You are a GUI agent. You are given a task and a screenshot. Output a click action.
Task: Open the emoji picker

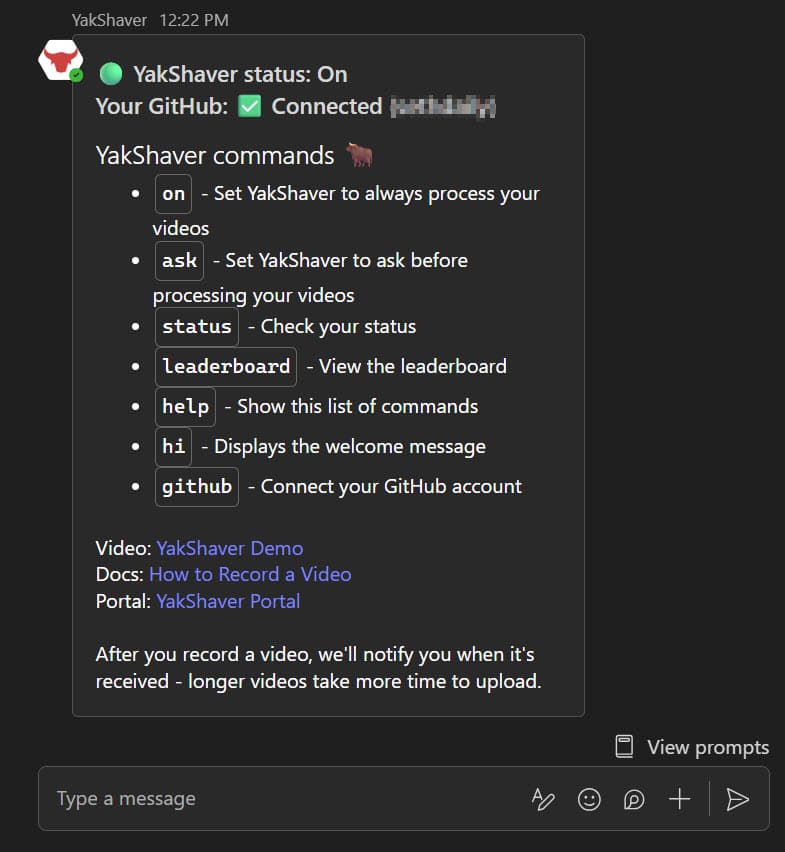(x=589, y=799)
